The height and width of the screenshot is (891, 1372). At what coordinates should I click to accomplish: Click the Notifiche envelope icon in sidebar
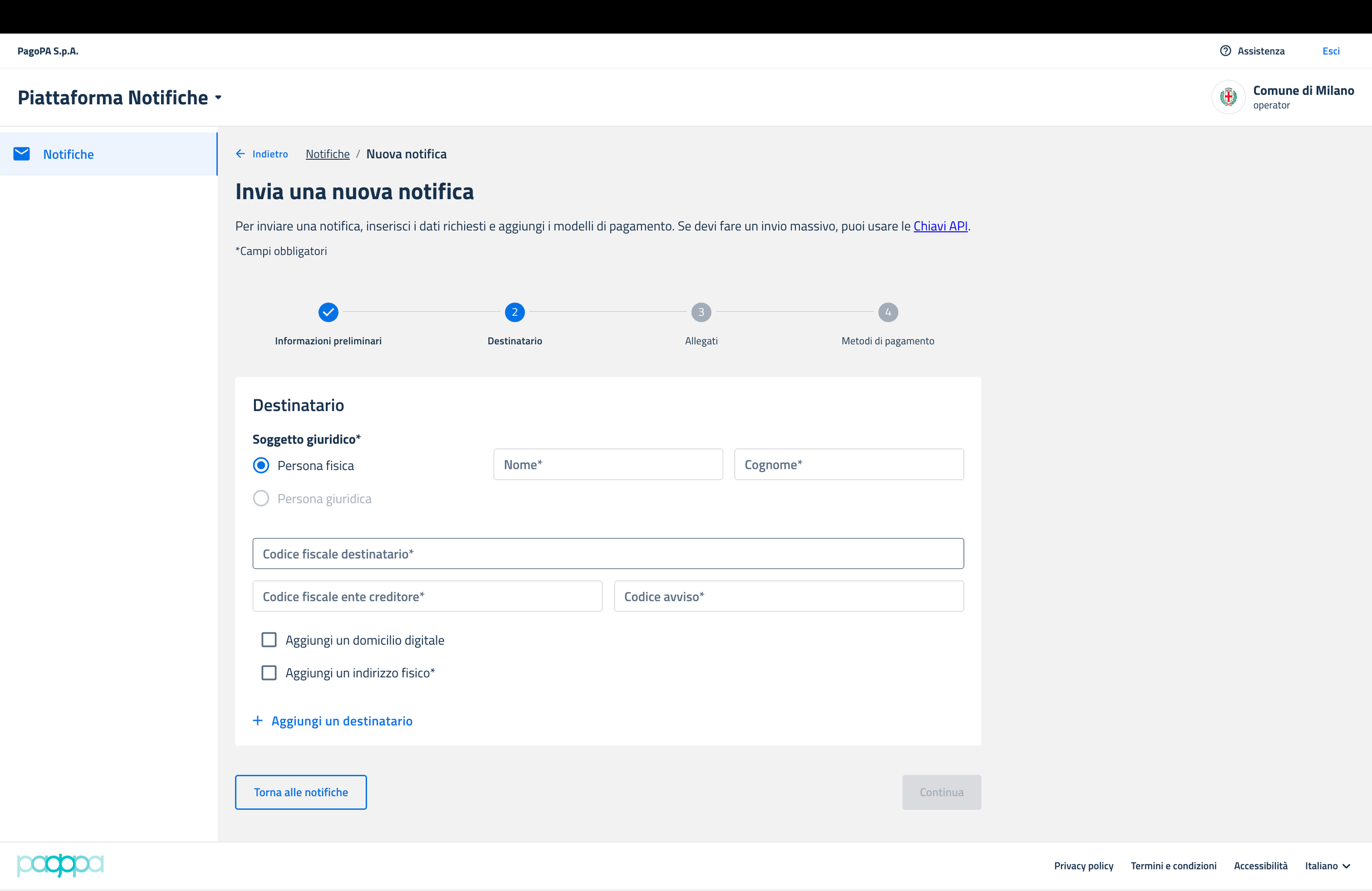[22, 154]
